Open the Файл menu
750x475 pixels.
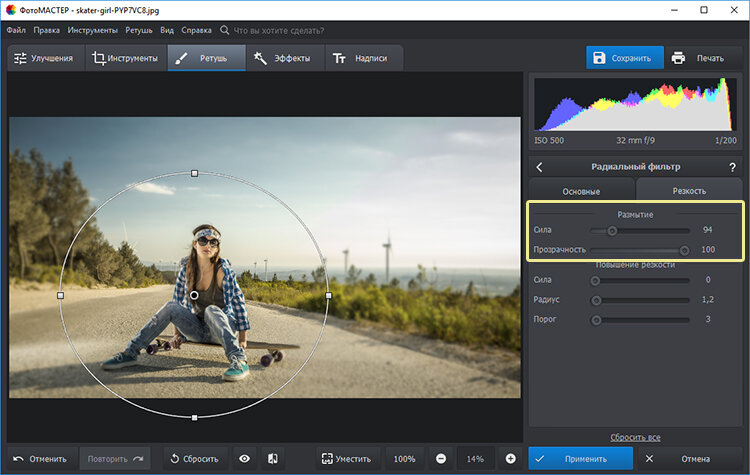pos(16,29)
